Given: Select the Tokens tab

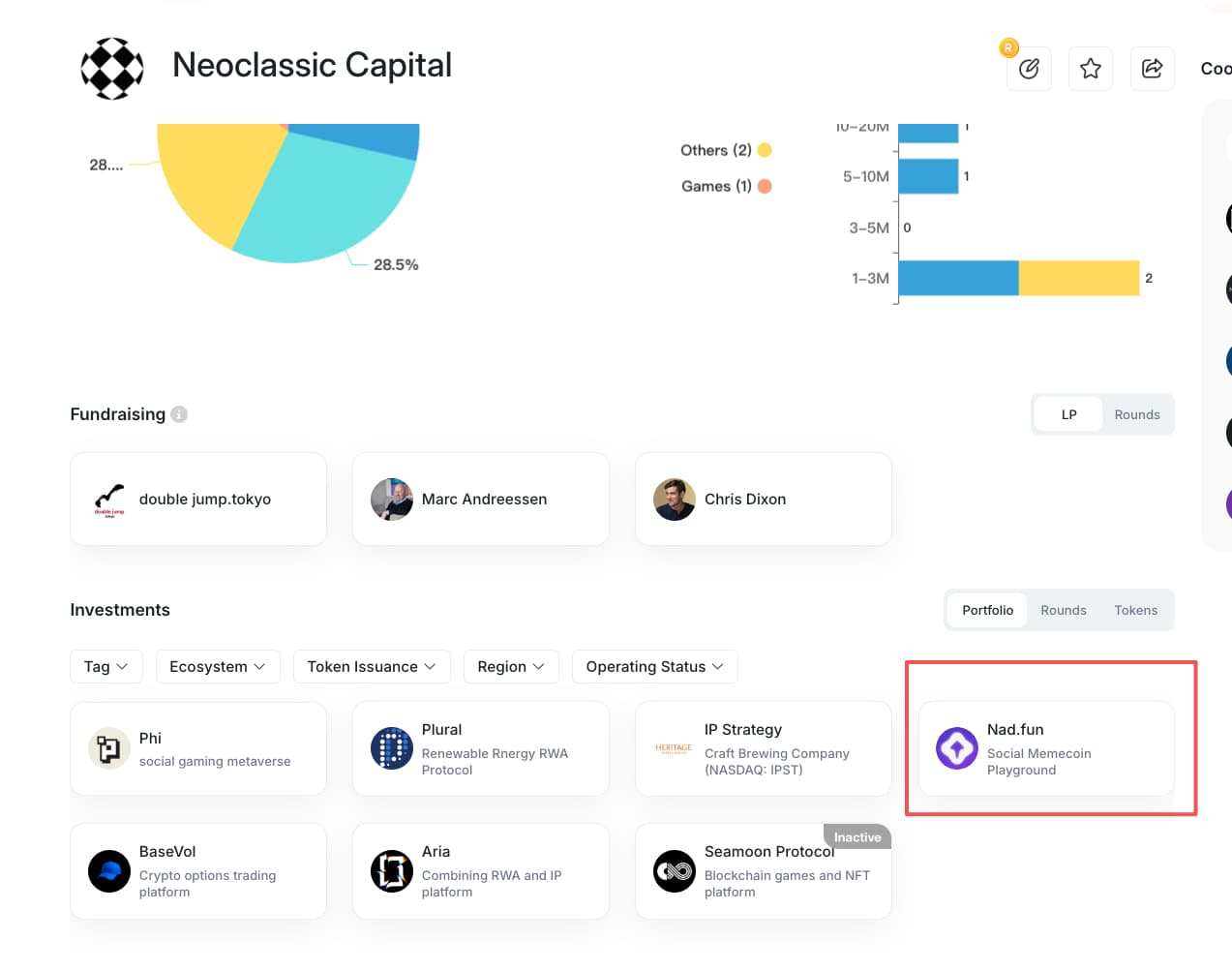Looking at the screenshot, I should 1135,610.
